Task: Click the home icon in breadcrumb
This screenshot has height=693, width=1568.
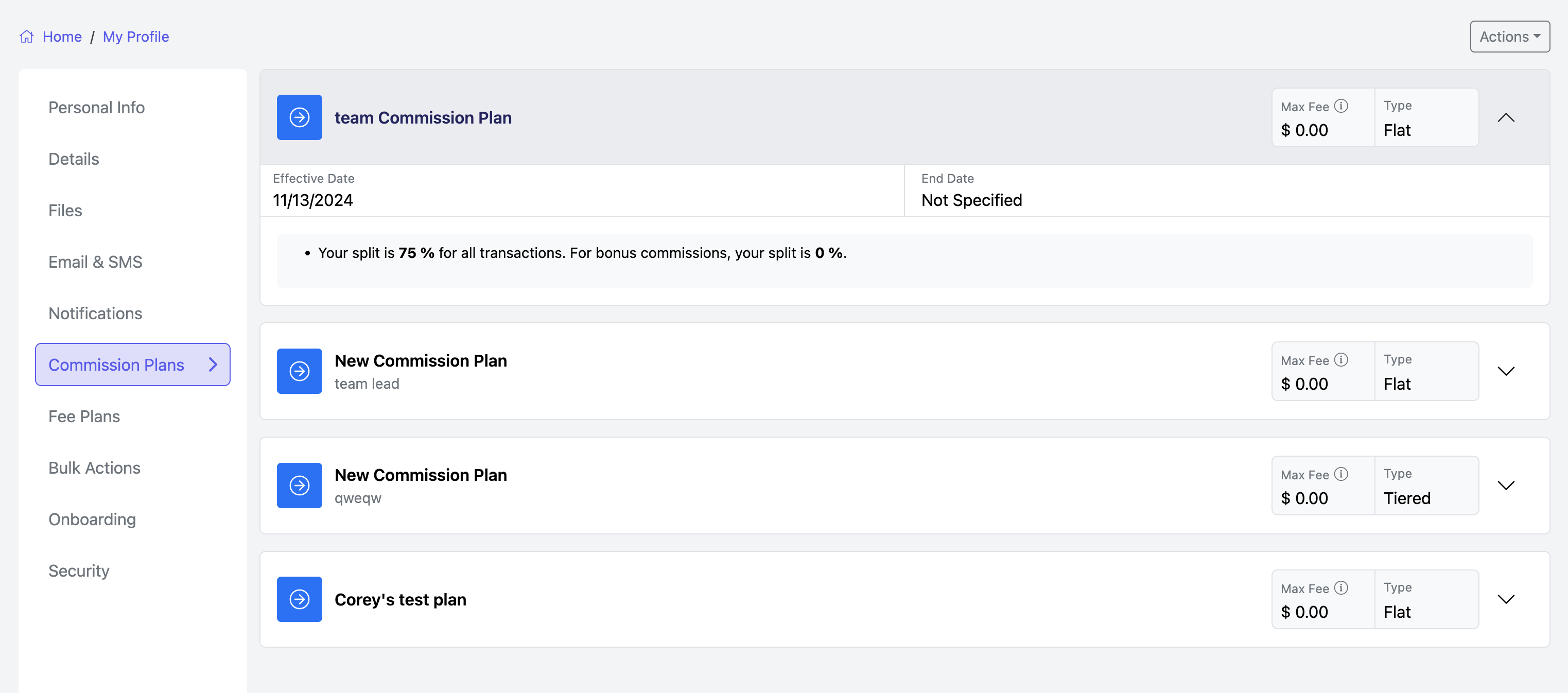Action: pos(26,37)
